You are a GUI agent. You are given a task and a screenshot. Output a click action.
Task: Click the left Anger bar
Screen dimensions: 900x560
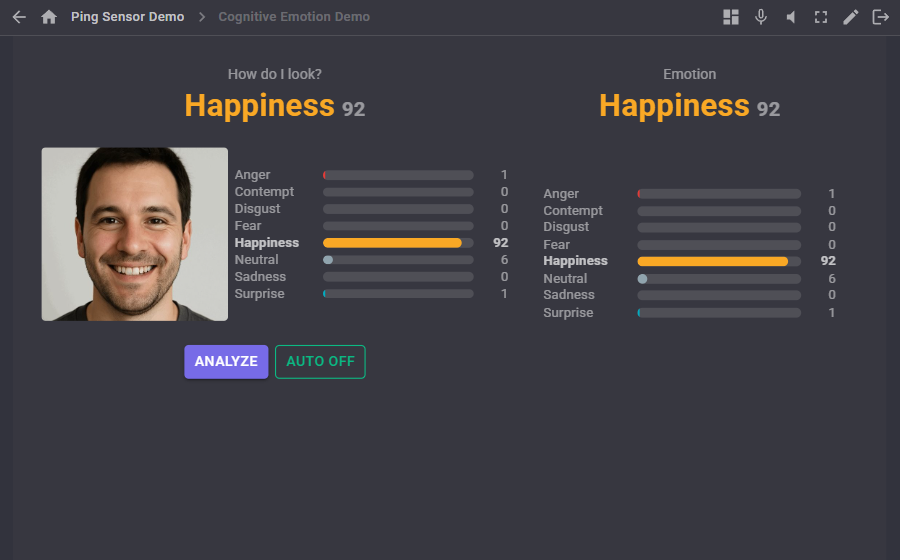click(398, 175)
